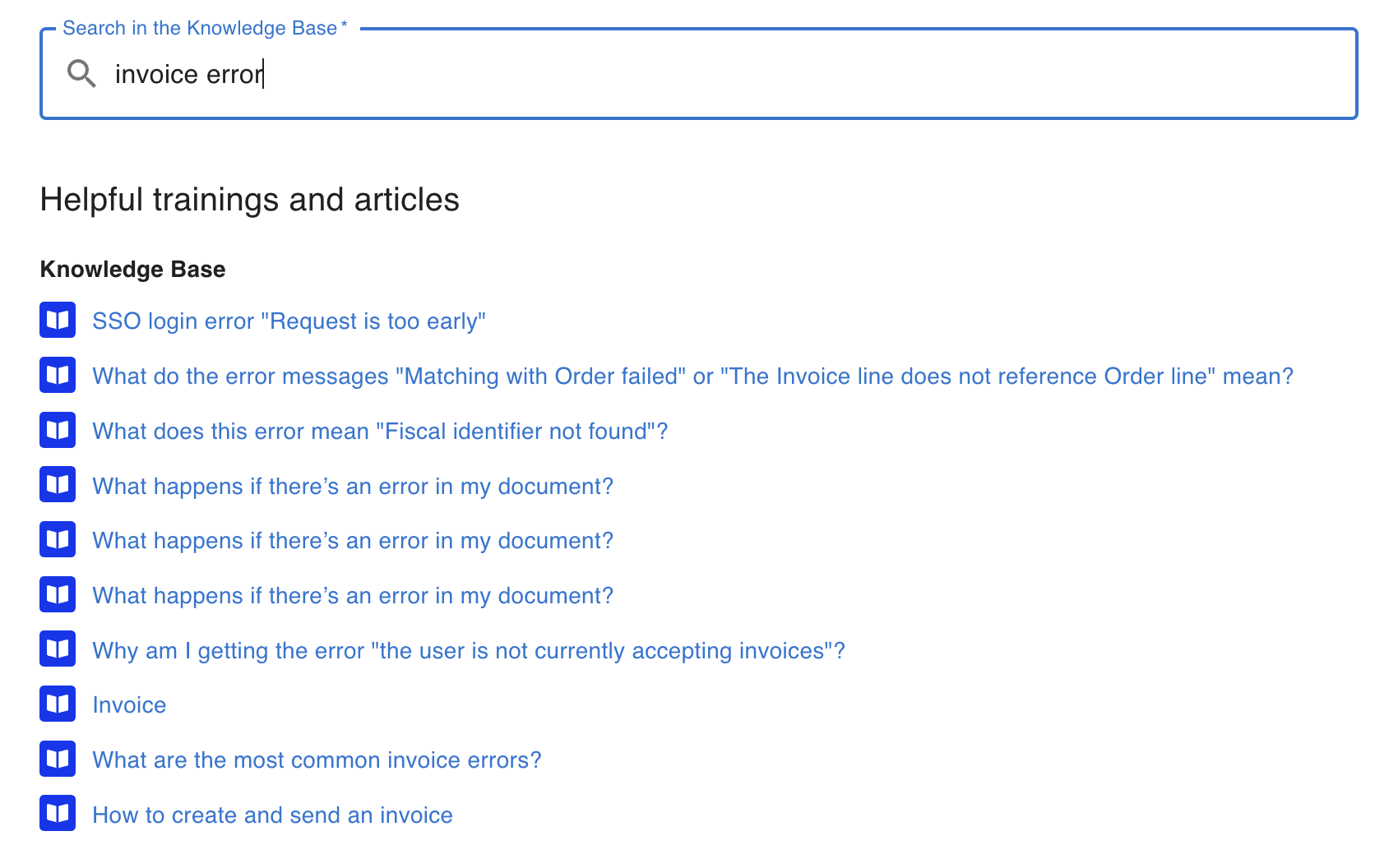The width and height of the screenshot is (1398, 868).
Task: Open "the user is not currently accepting invoices" article
Action: pos(469,651)
